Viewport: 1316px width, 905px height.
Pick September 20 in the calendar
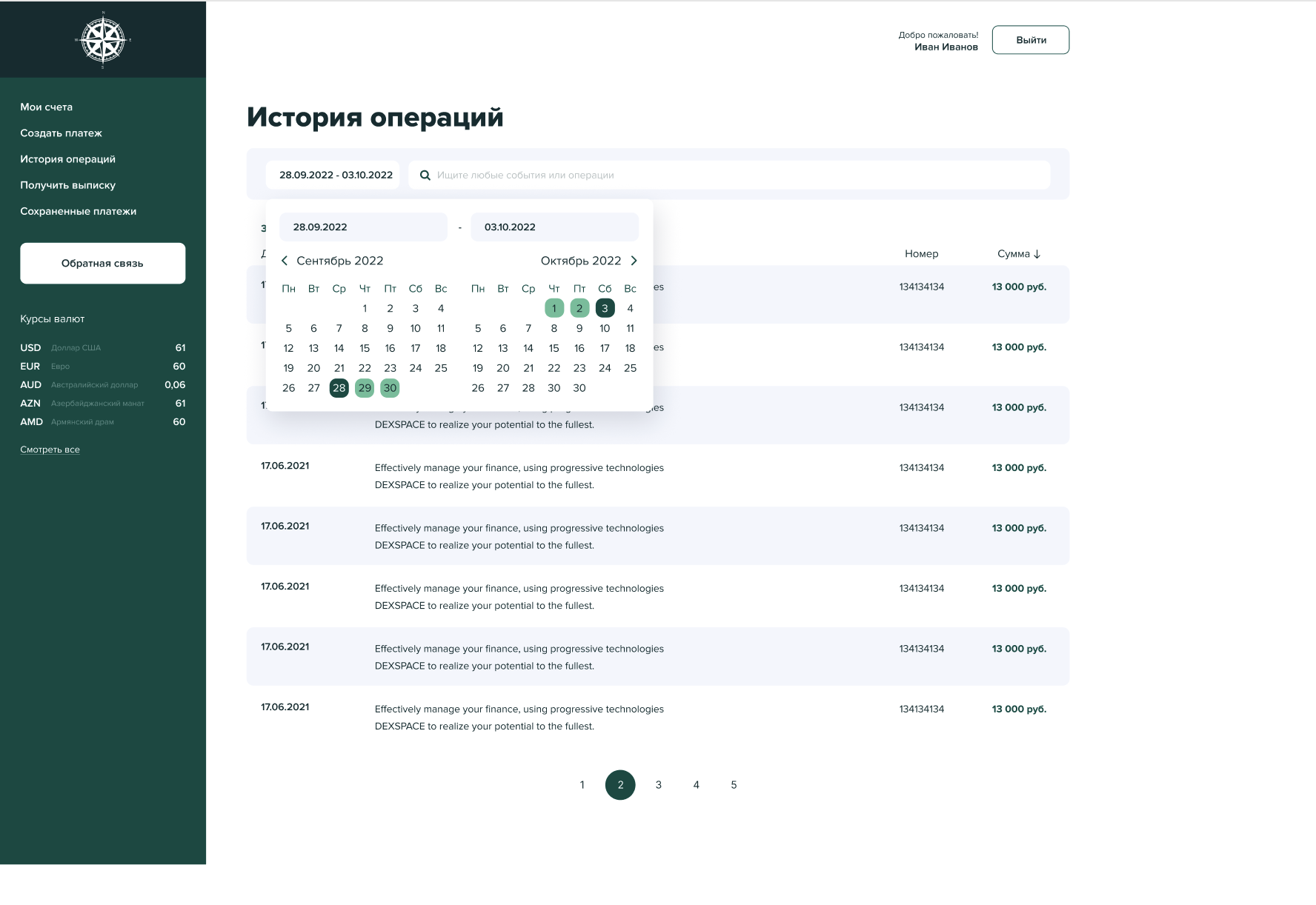tap(314, 368)
